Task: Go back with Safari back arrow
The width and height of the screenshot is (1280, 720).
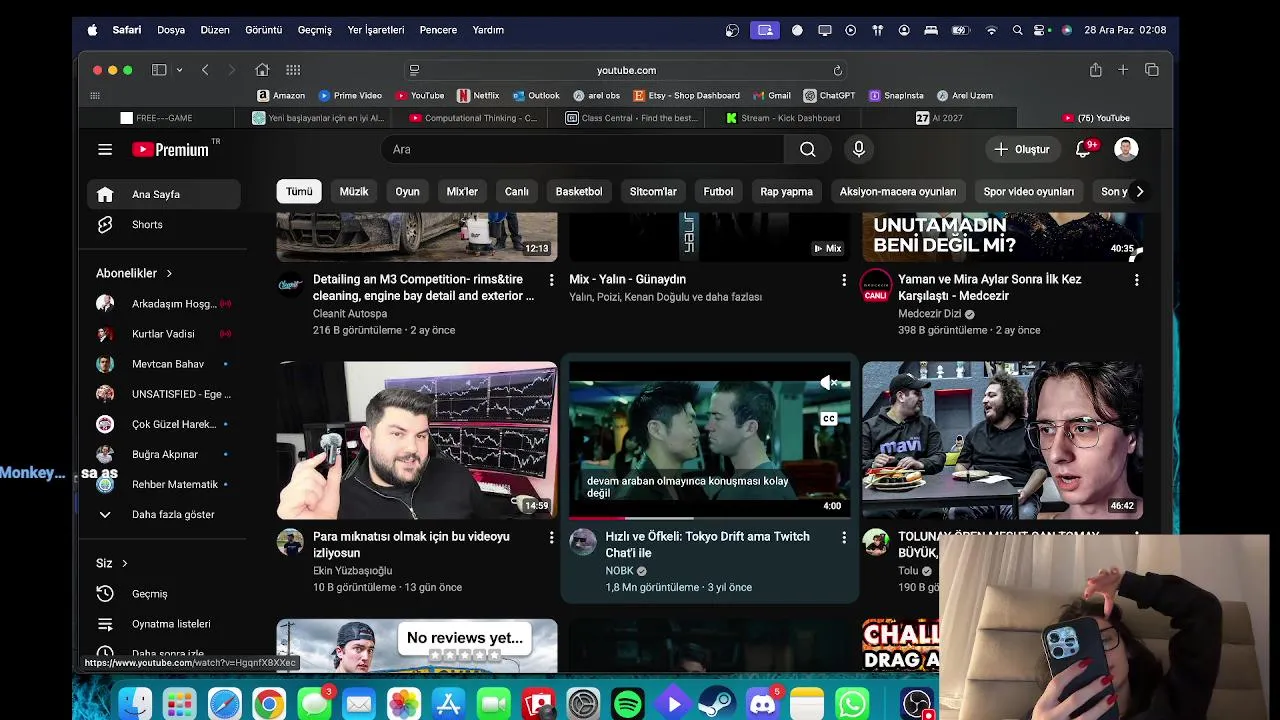Action: click(x=205, y=70)
